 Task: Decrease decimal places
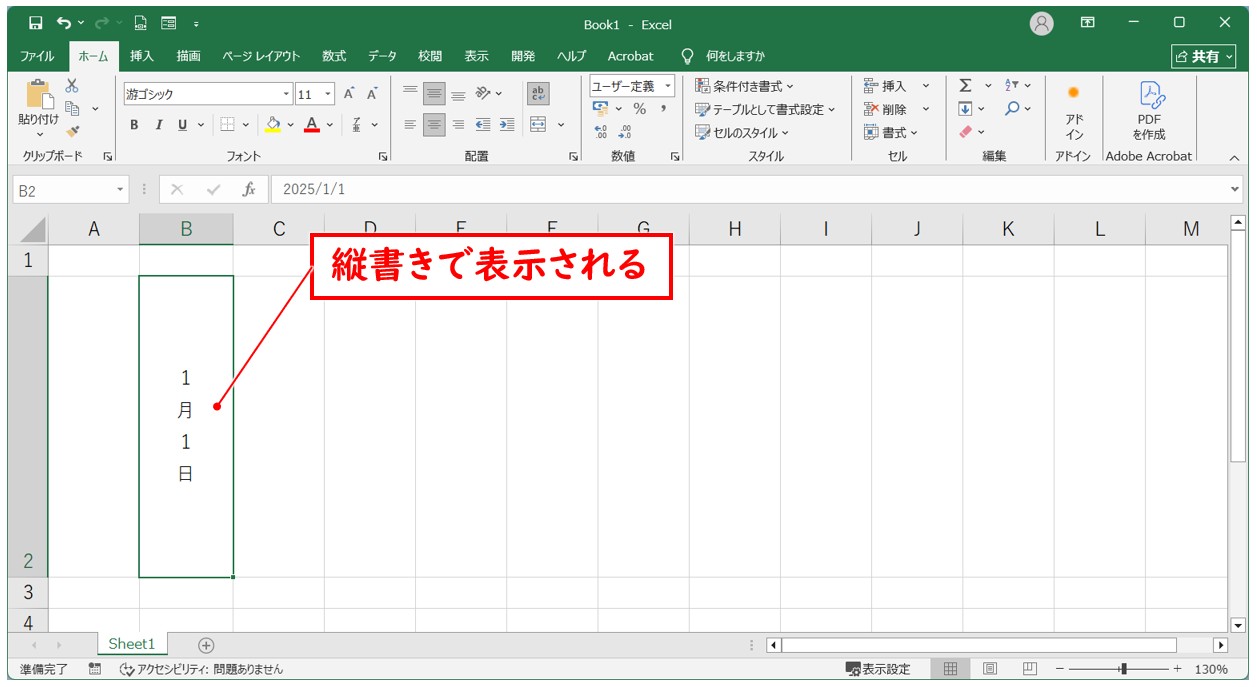point(625,131)
